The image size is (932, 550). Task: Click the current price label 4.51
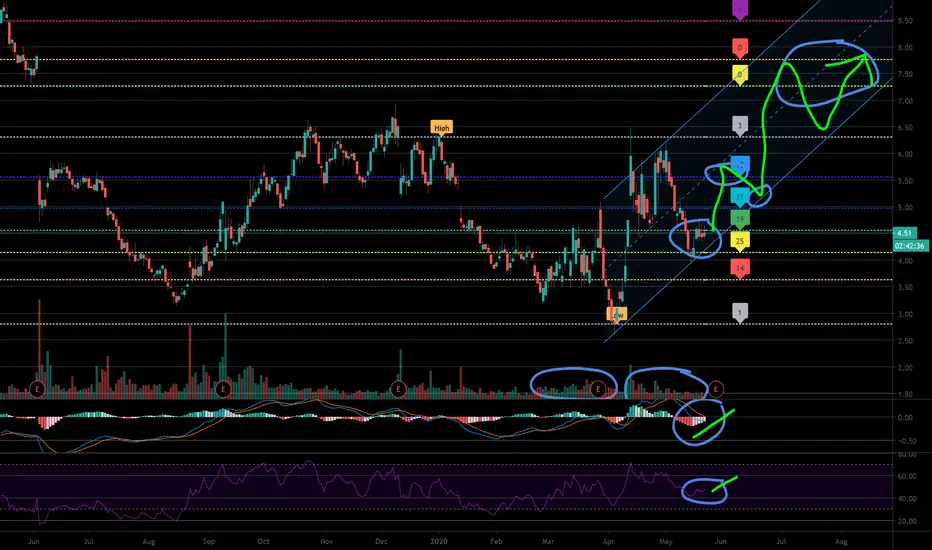coord(904,233)
